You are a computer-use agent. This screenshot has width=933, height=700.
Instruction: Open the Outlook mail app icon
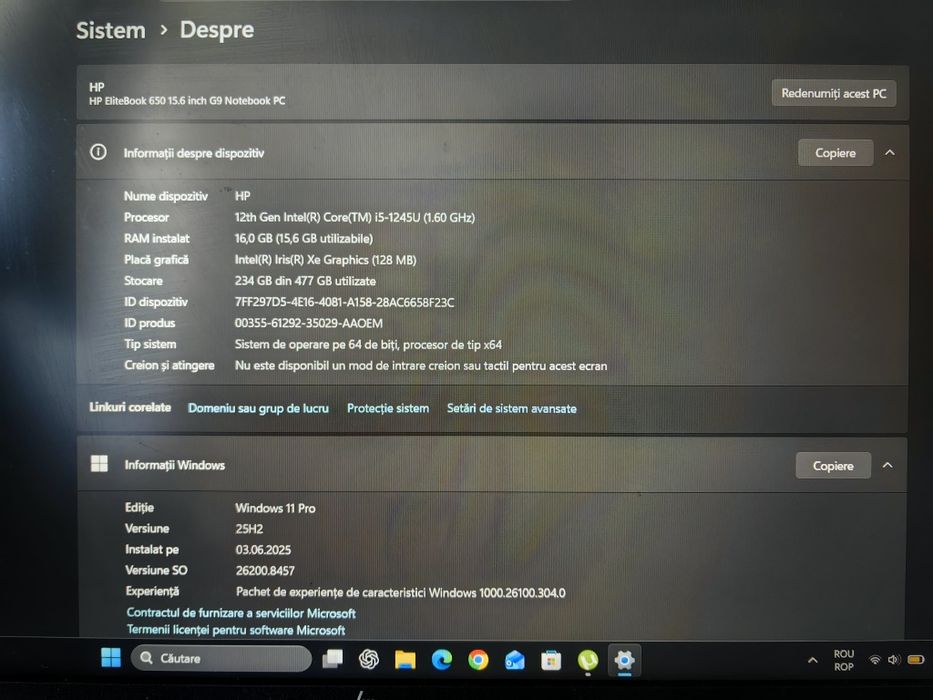515,660
